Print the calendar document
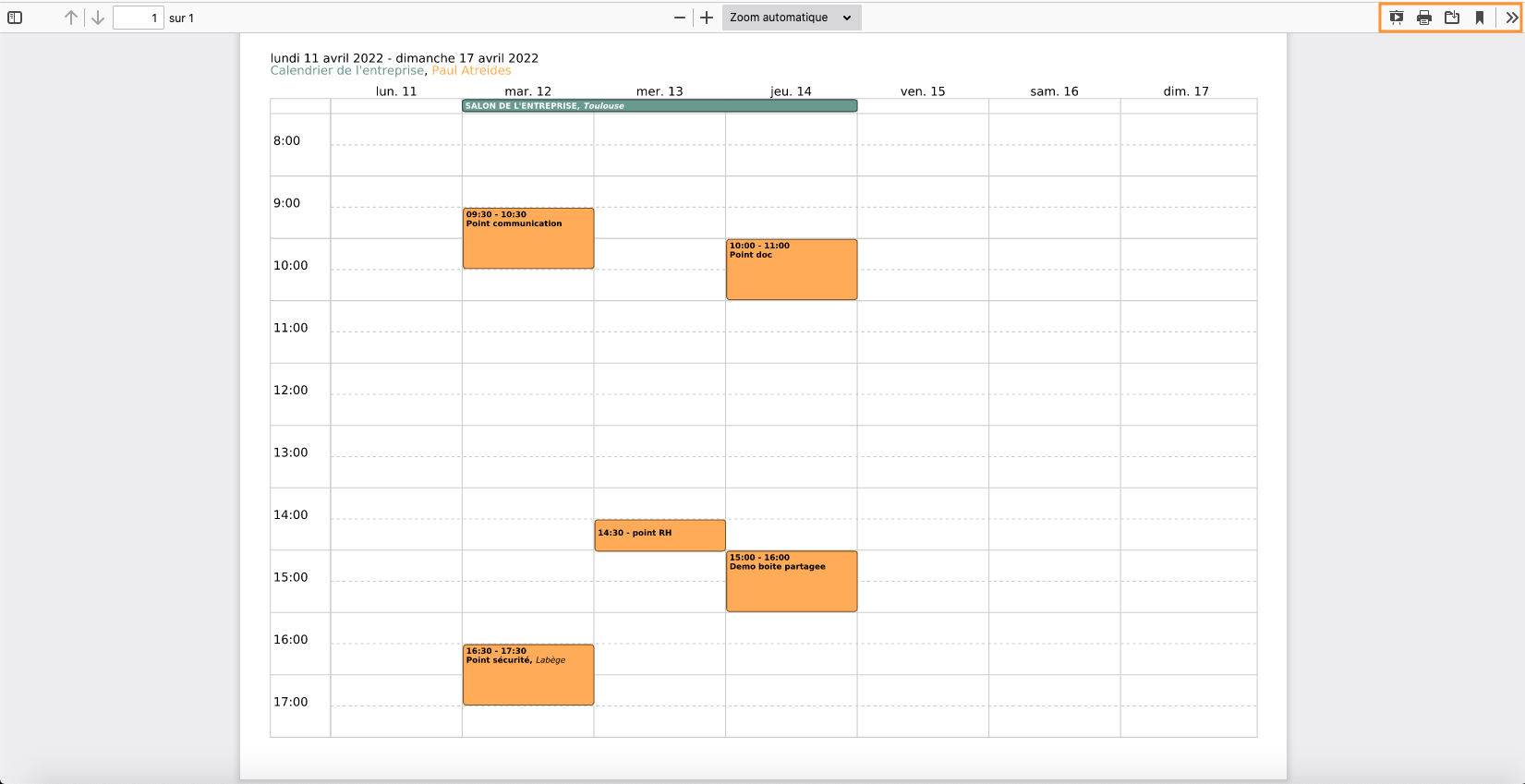1525x784 pixels. pos(1424,18)
